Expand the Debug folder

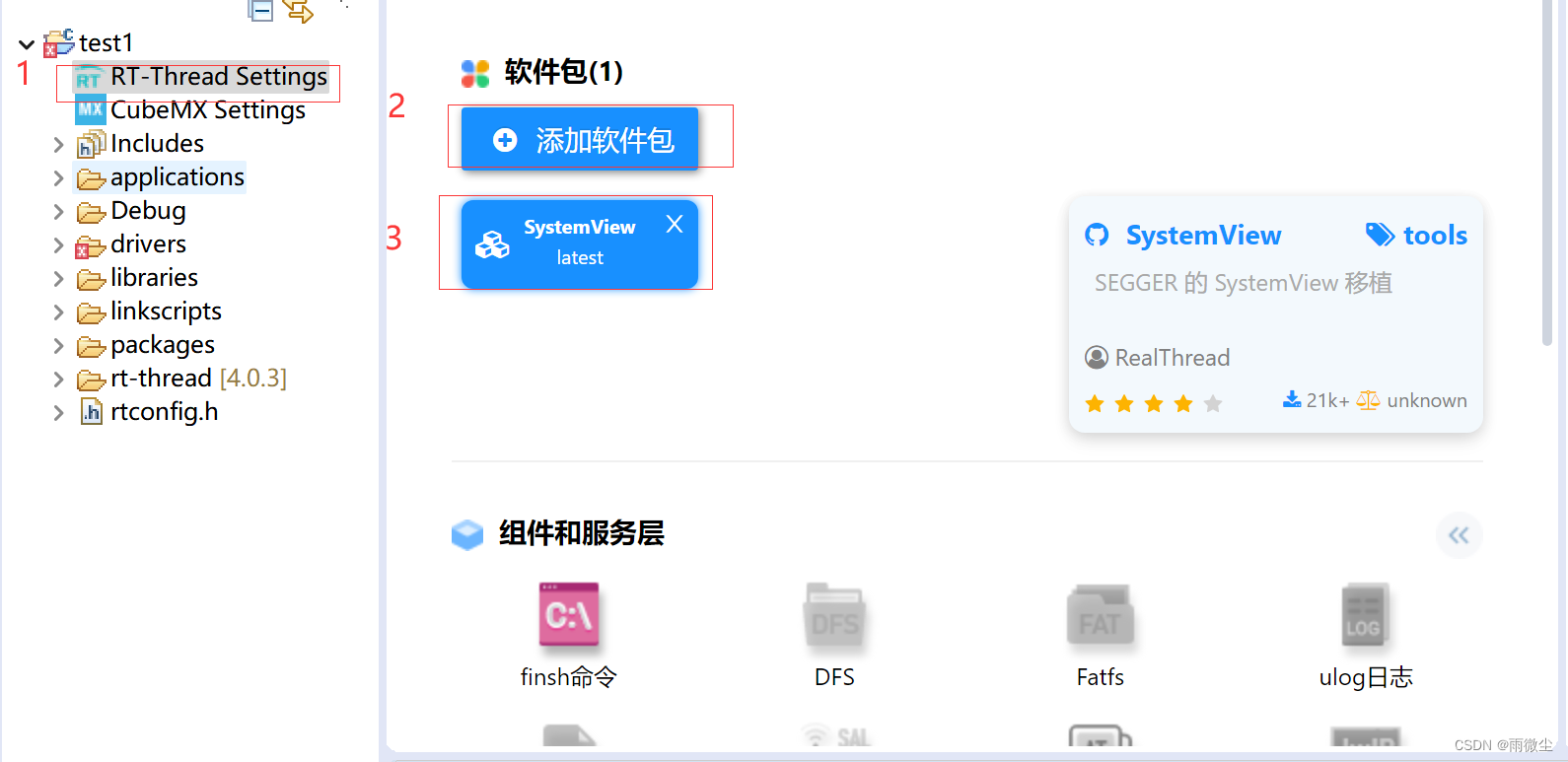click(x=58, y=212)
